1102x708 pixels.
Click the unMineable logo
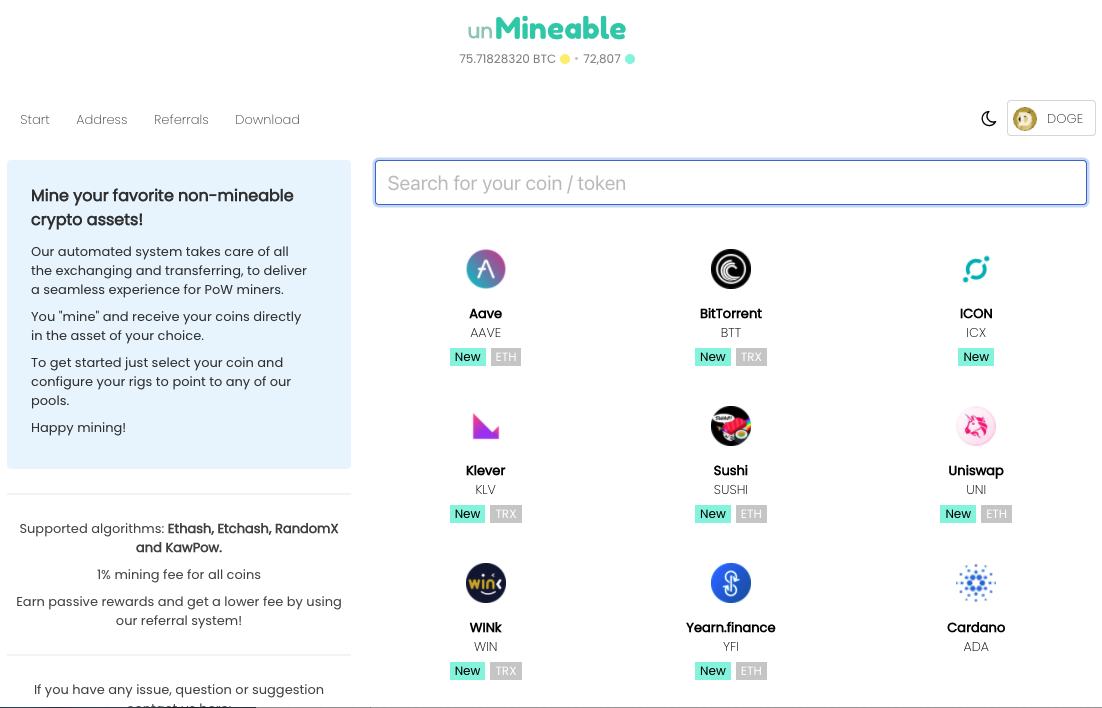(x=546, y=29)
